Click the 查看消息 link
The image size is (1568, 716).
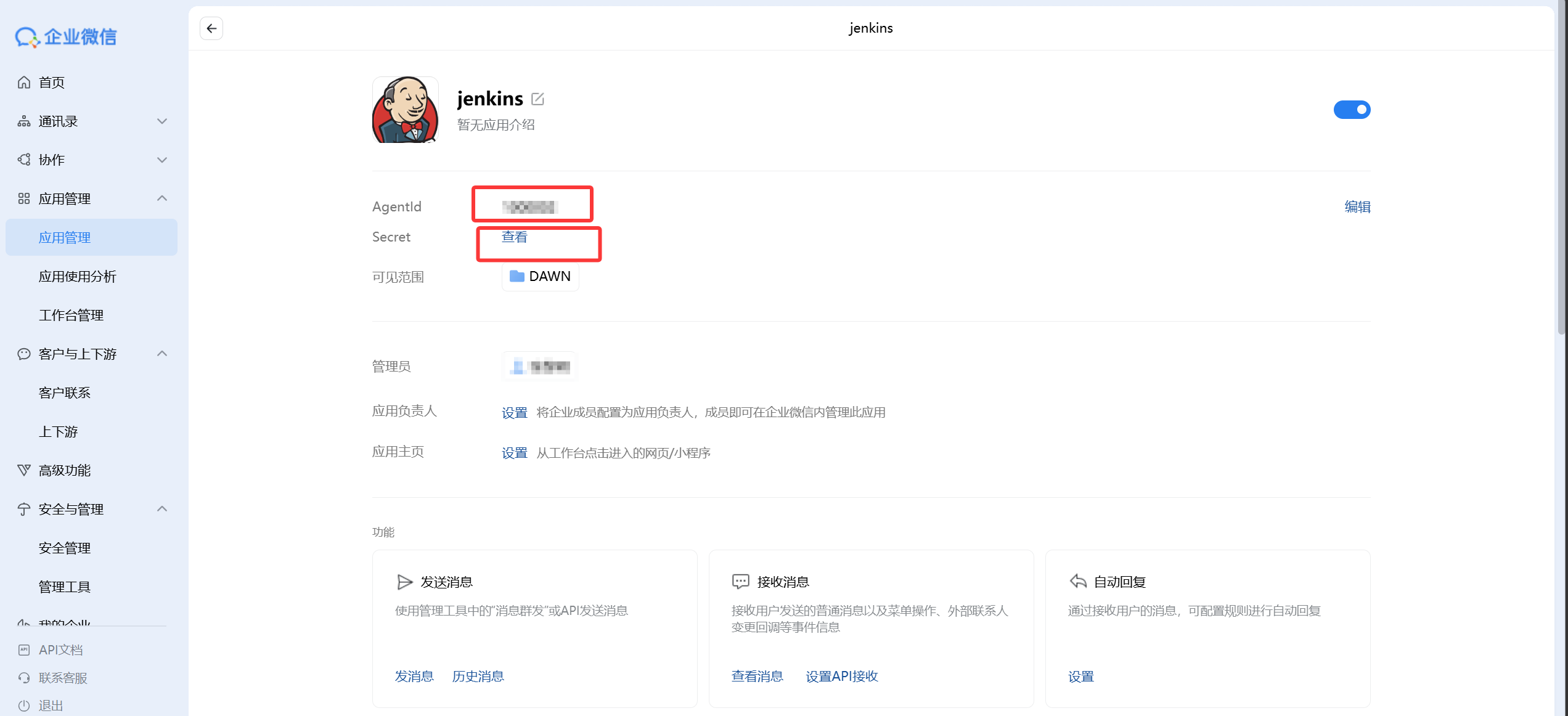click(757, 677)
